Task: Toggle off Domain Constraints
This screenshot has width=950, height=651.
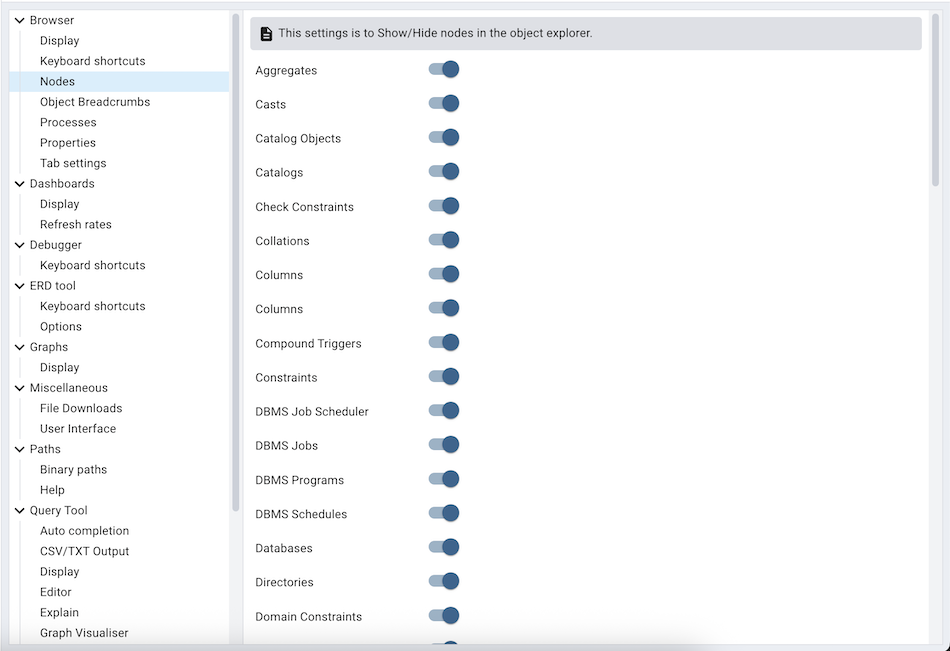Action: tap(443, 616)
